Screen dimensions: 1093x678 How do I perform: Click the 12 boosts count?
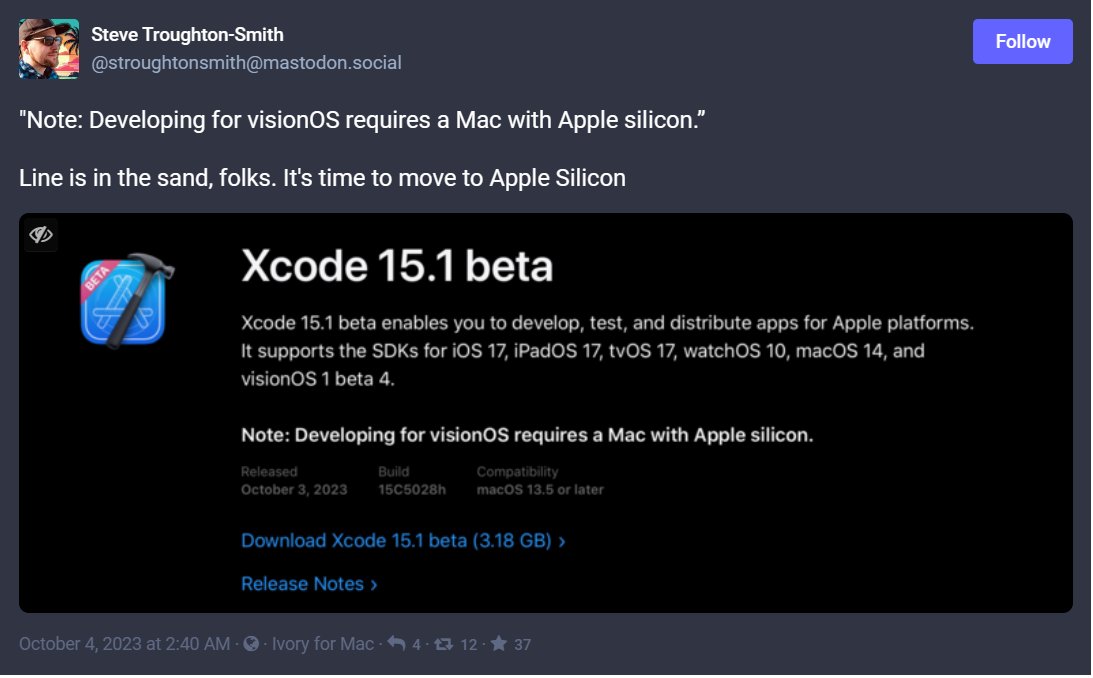tap(469, 645)
